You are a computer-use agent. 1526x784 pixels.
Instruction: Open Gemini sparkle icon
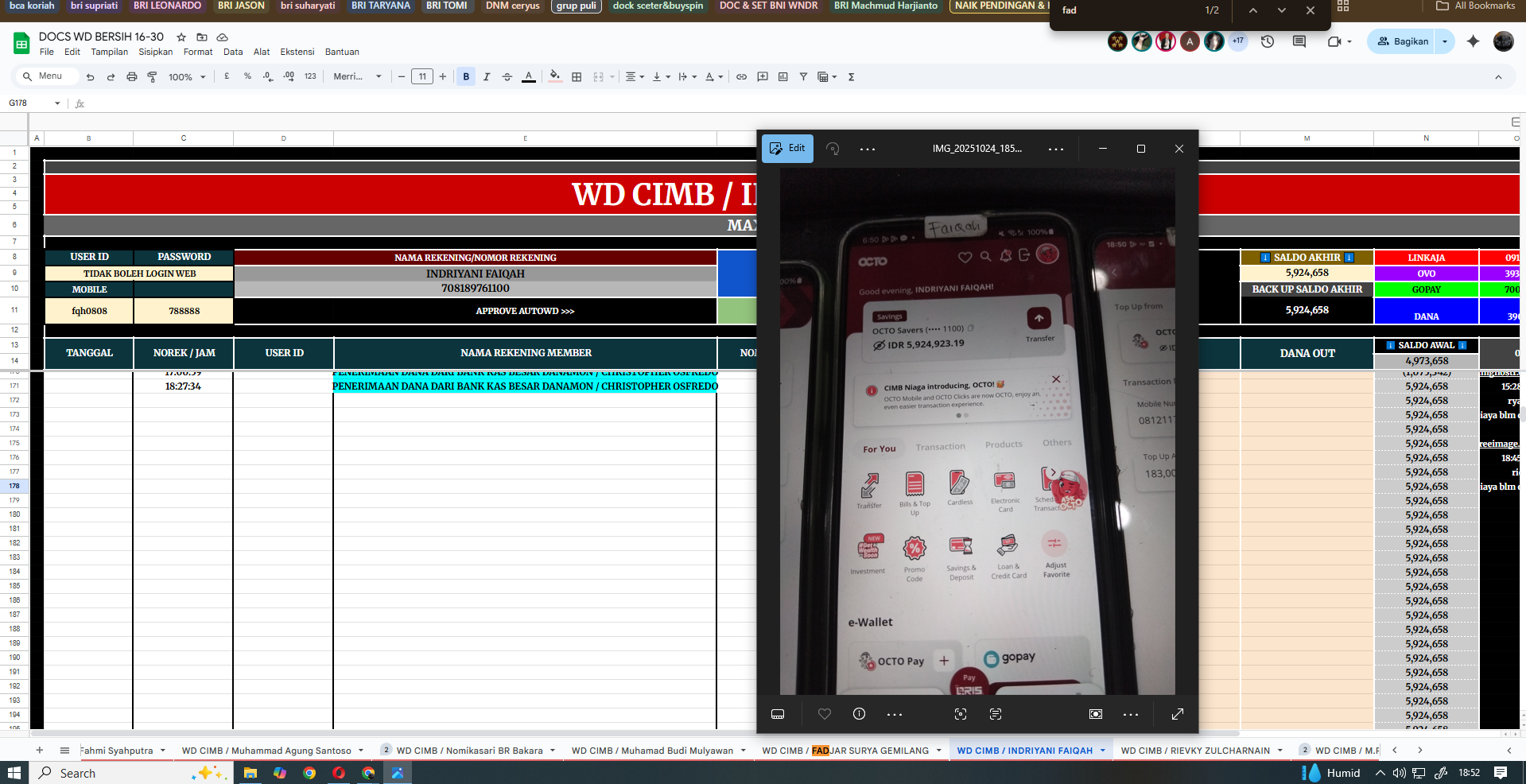click(x=1473, y=41)
